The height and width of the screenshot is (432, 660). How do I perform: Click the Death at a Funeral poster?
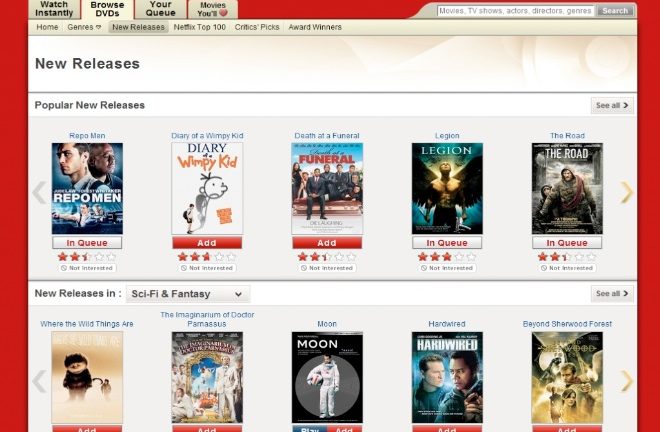tap(327, 188)
